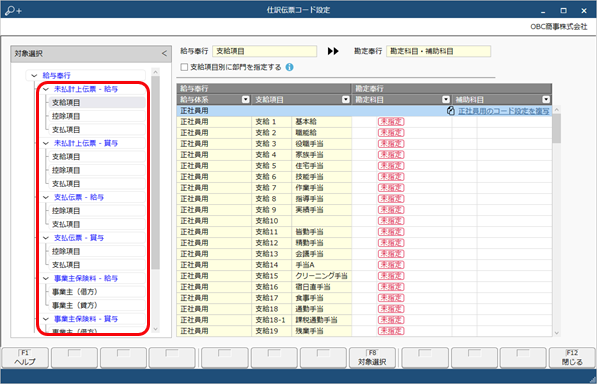Collapse the 未払計上伝票 - 賞与 node

[46, 143]
